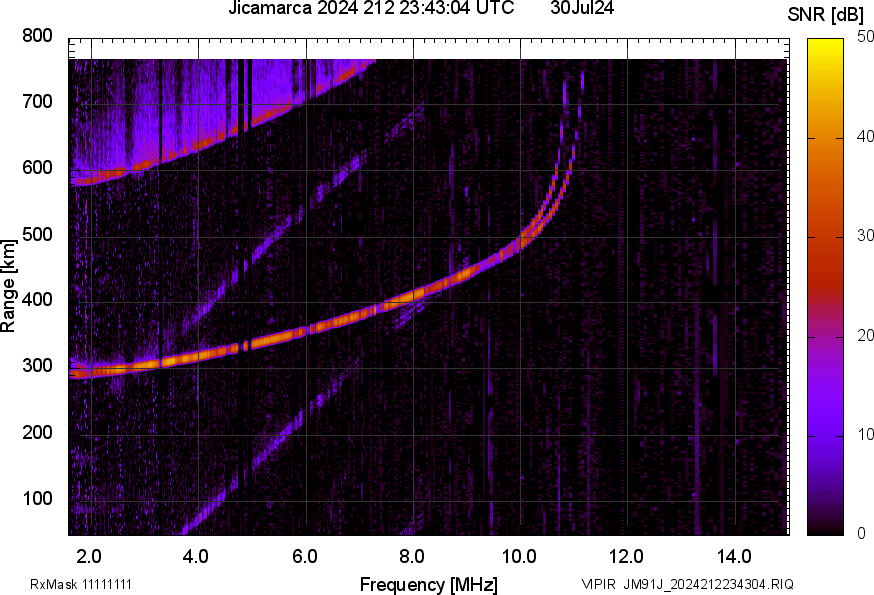The width and height of the screenshot is (874, 595).
Task: Click the 'Frequency [MHz]' axis label
Action: pyautogui.click(x=429, y=584)
